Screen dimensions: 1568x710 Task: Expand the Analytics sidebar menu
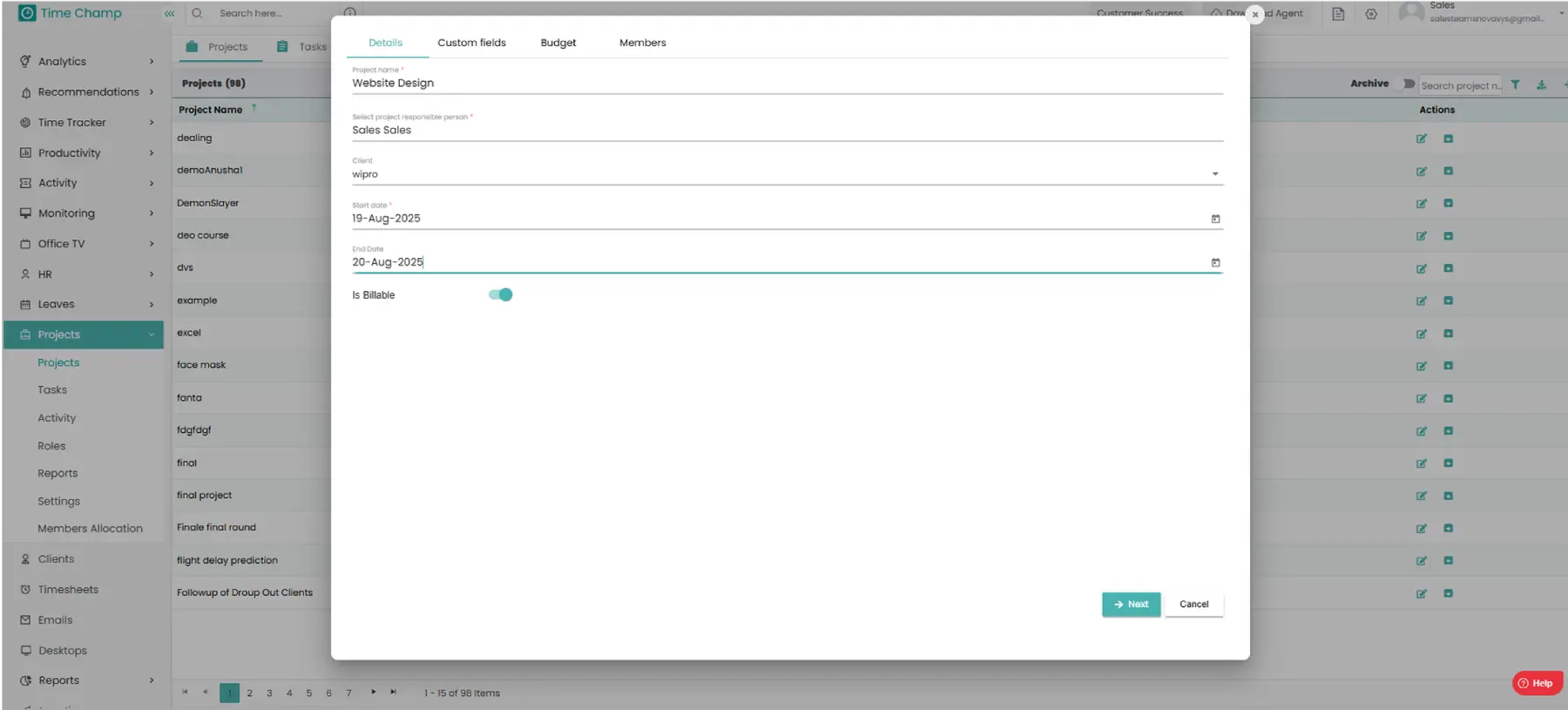pyautogui.click(x=87, y=61)
